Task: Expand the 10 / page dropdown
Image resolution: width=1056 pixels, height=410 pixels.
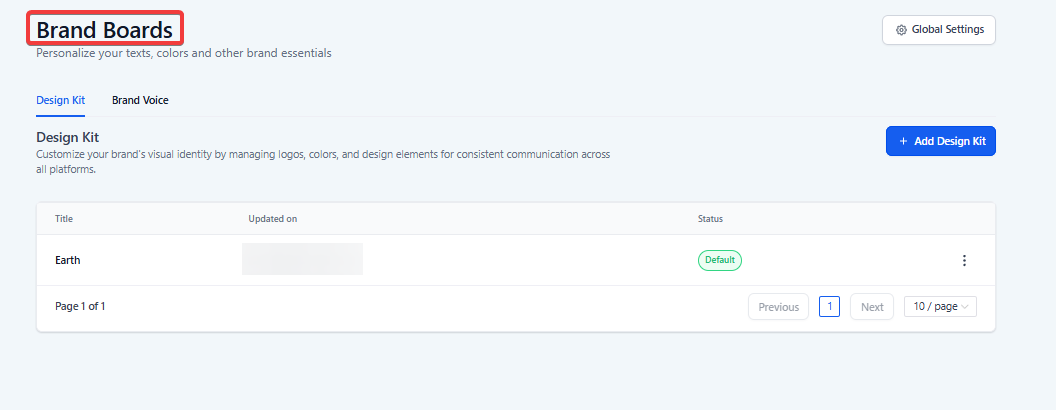Action: [x=939, y=307]
